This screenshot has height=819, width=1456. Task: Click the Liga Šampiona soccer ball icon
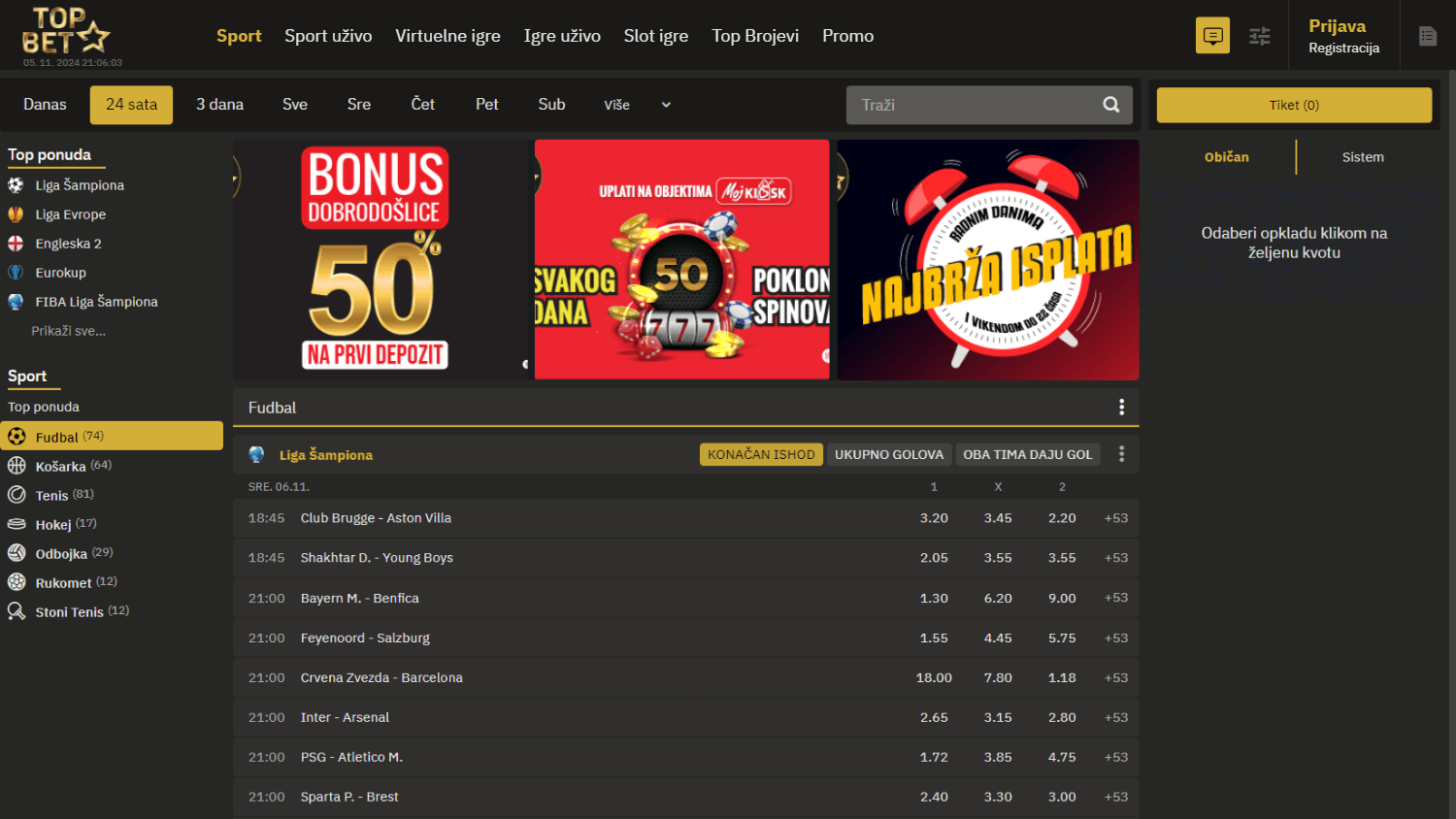click(16, 184)
